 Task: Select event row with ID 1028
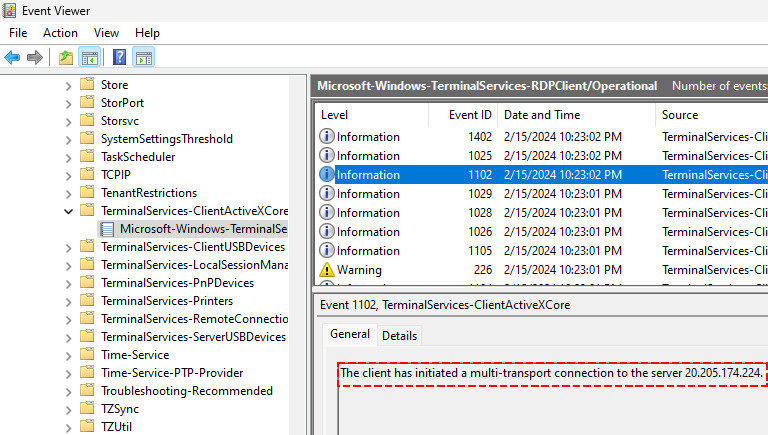541,213
